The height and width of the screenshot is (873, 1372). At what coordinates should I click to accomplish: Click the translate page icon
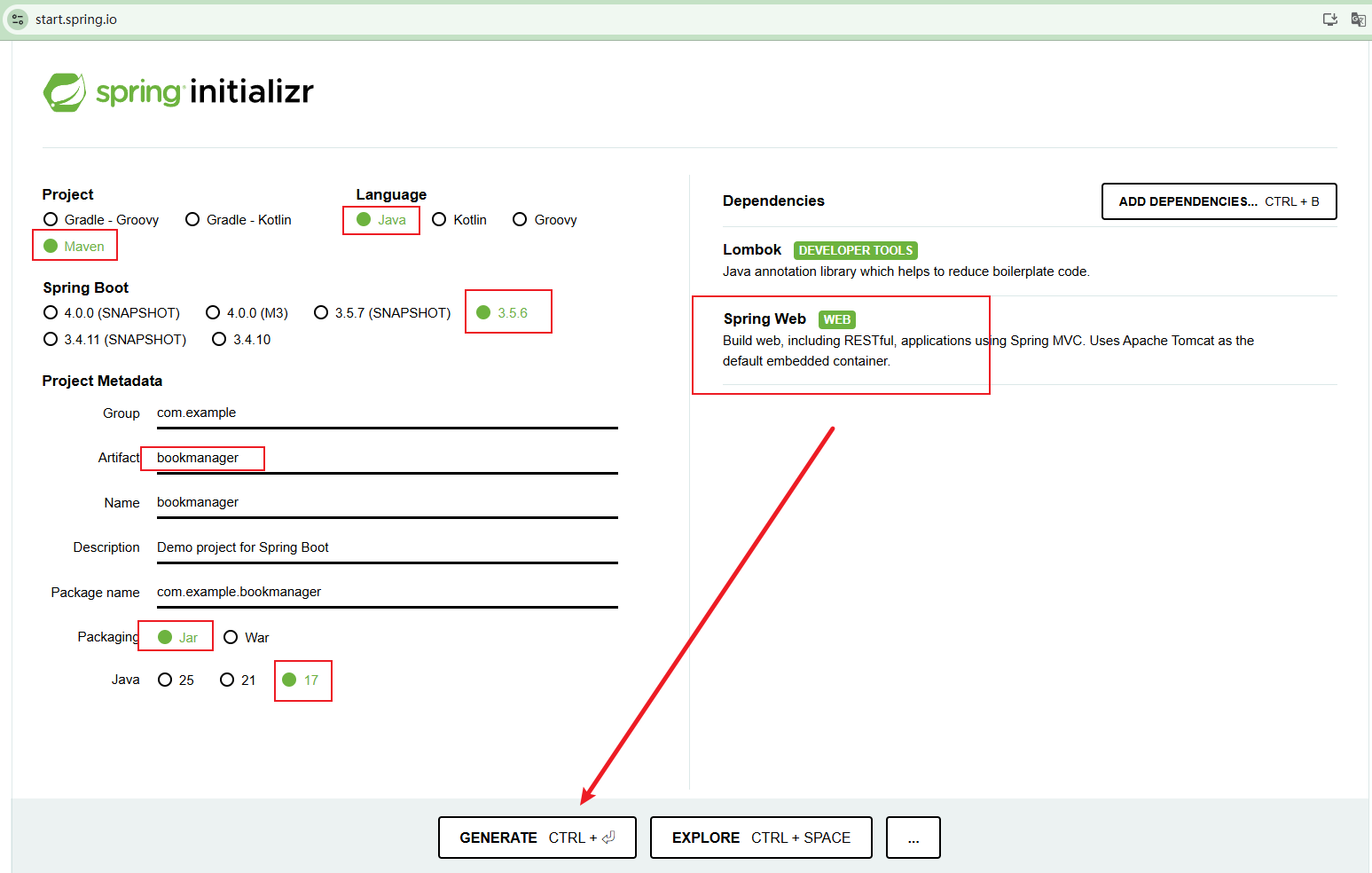click(x=1358, y=20)
